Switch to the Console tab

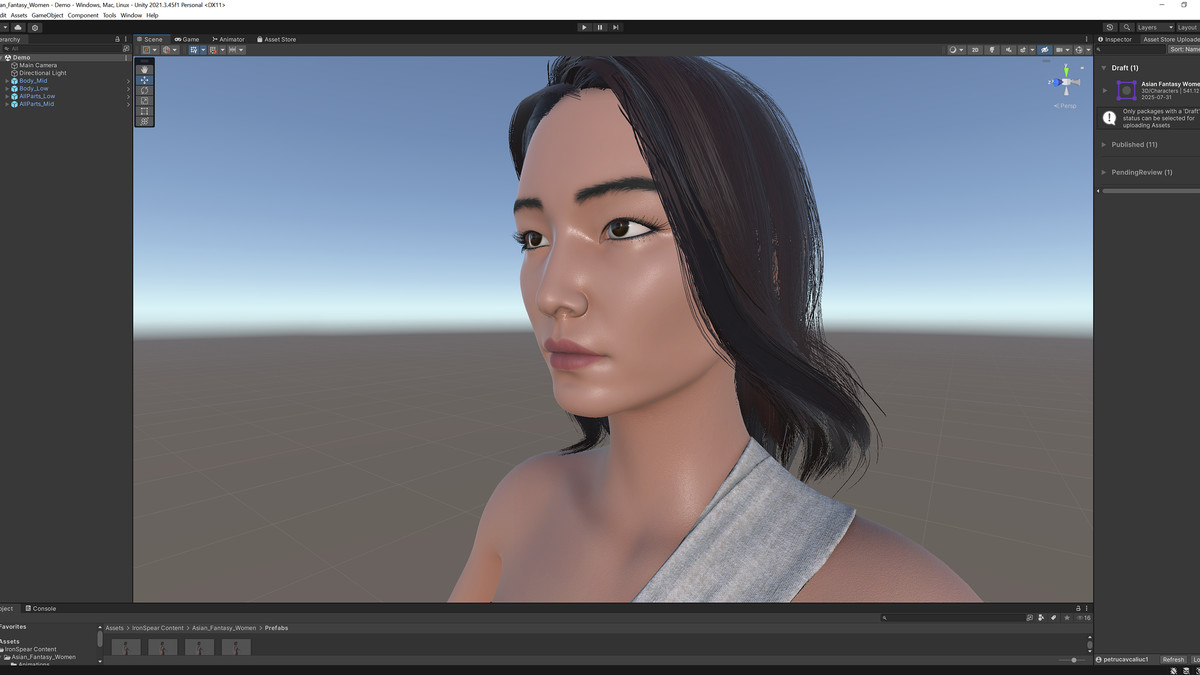(x=42, y=608)
